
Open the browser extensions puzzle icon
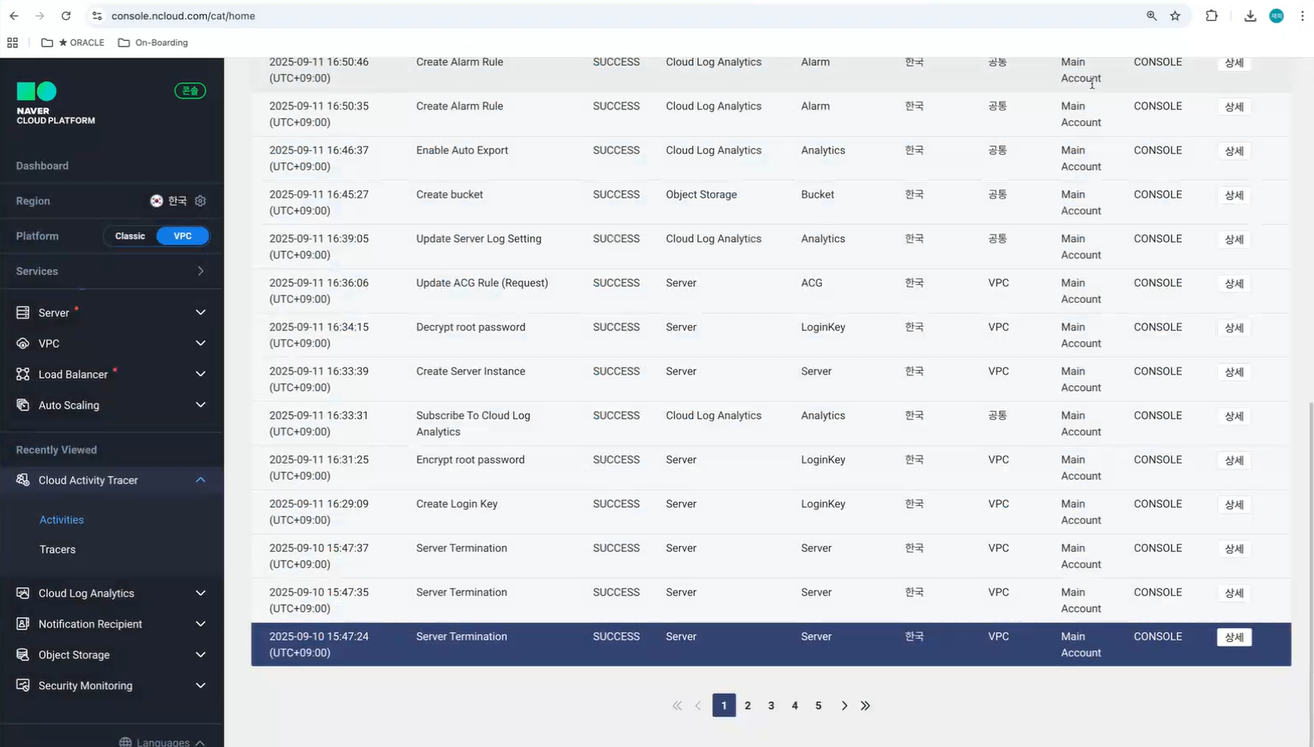(1211, 16)
